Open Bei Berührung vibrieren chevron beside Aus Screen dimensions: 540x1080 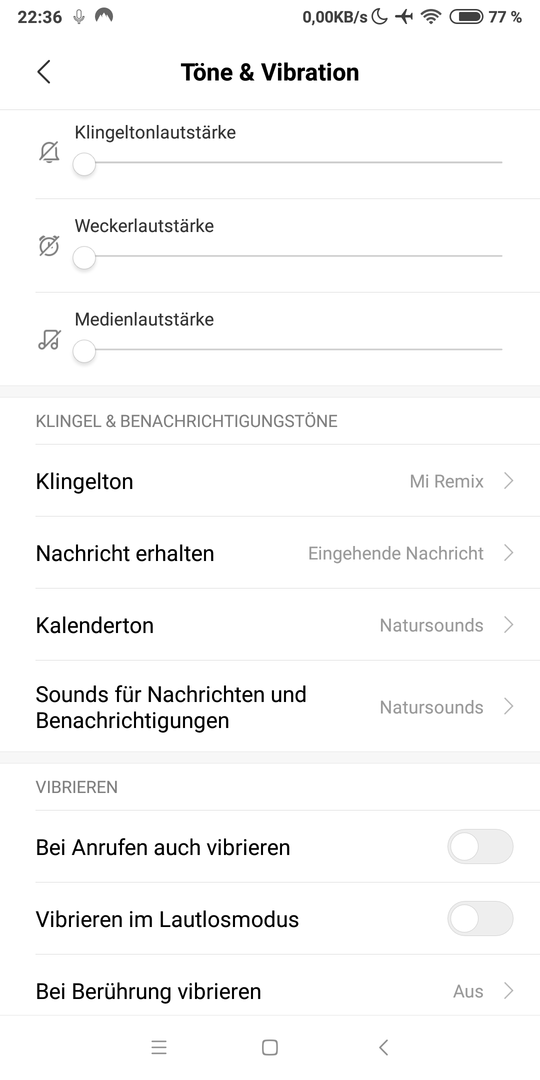click(x=509, y=991)
